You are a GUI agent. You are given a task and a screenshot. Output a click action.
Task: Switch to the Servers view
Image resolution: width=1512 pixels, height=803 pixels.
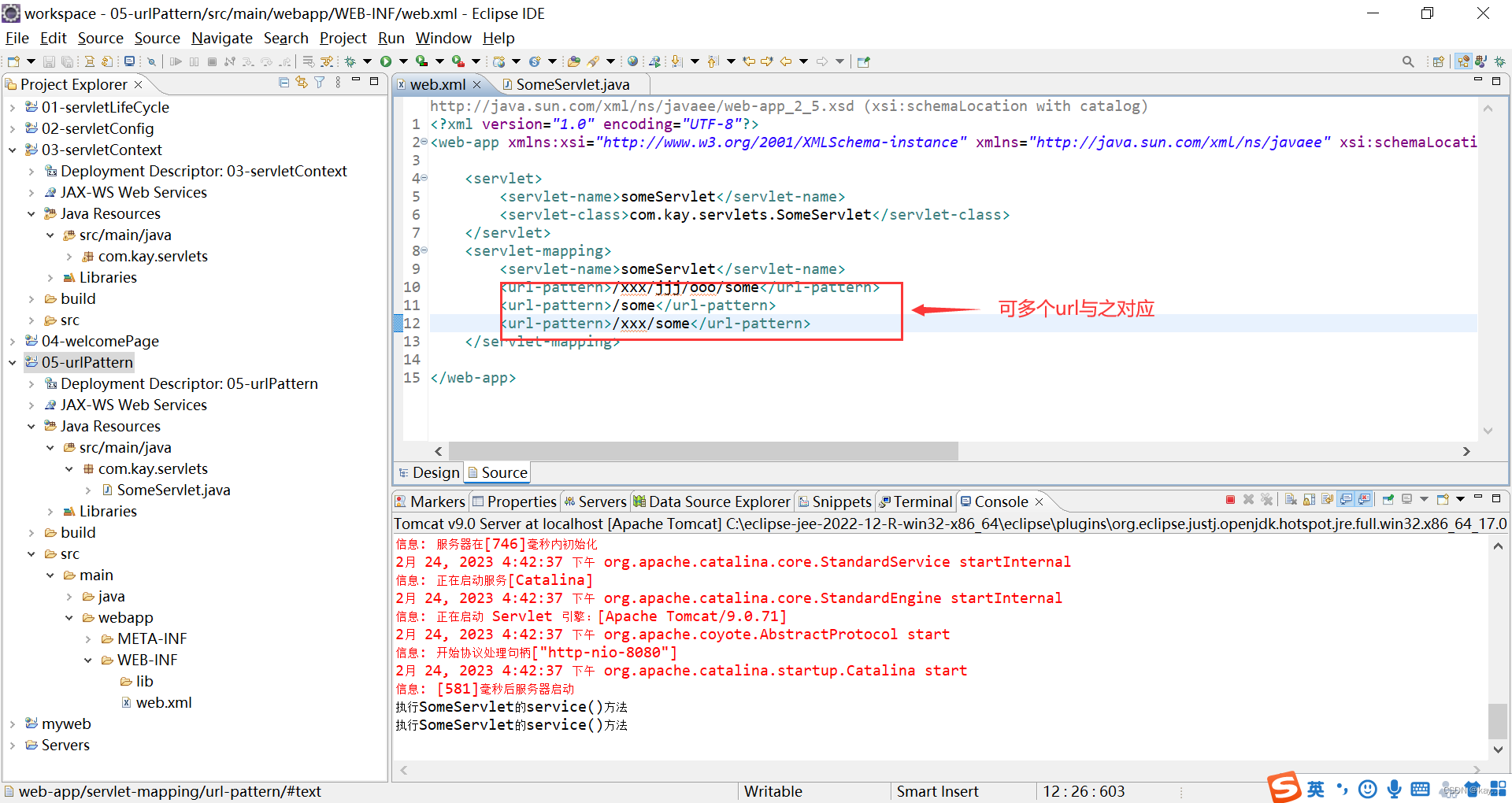click(602, 501)
